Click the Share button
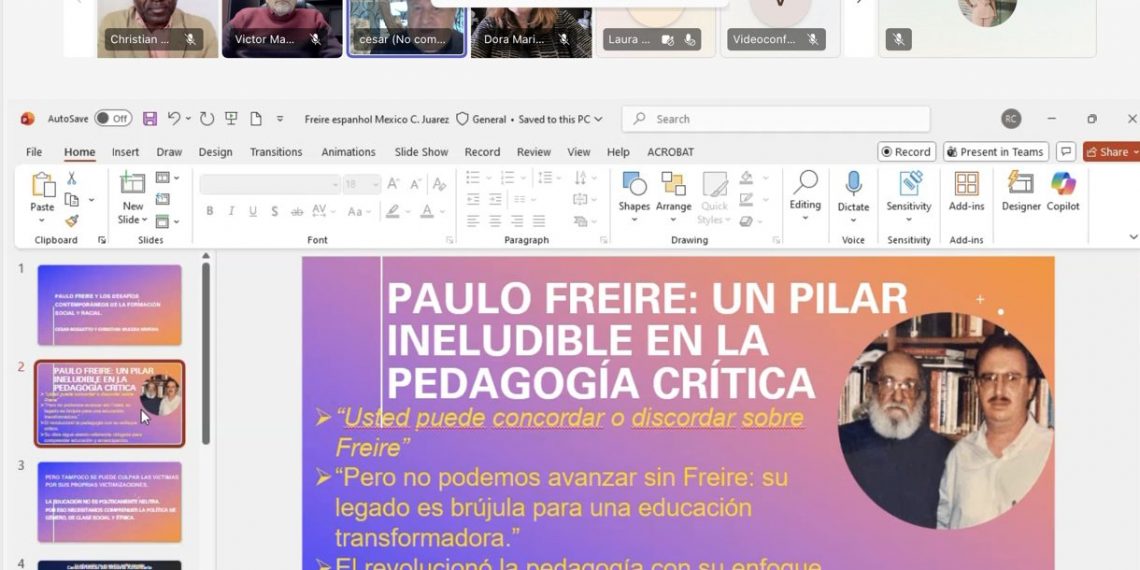 (x=1109, y=152)
